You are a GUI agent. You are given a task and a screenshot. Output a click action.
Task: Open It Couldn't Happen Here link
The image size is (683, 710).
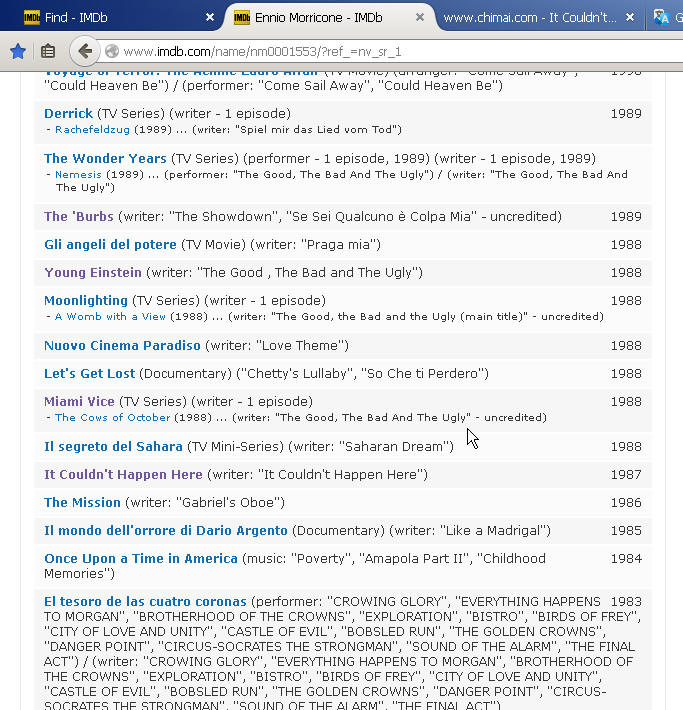point(123,475)
